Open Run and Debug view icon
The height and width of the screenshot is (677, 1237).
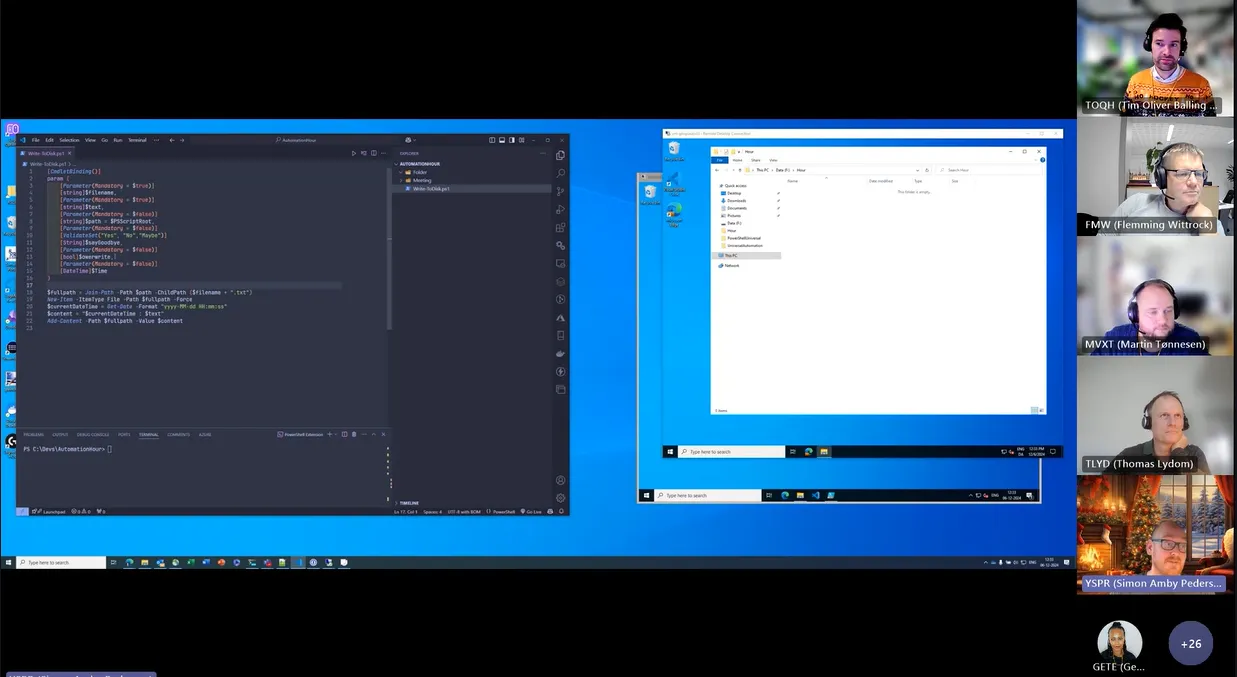click(560, 209)
